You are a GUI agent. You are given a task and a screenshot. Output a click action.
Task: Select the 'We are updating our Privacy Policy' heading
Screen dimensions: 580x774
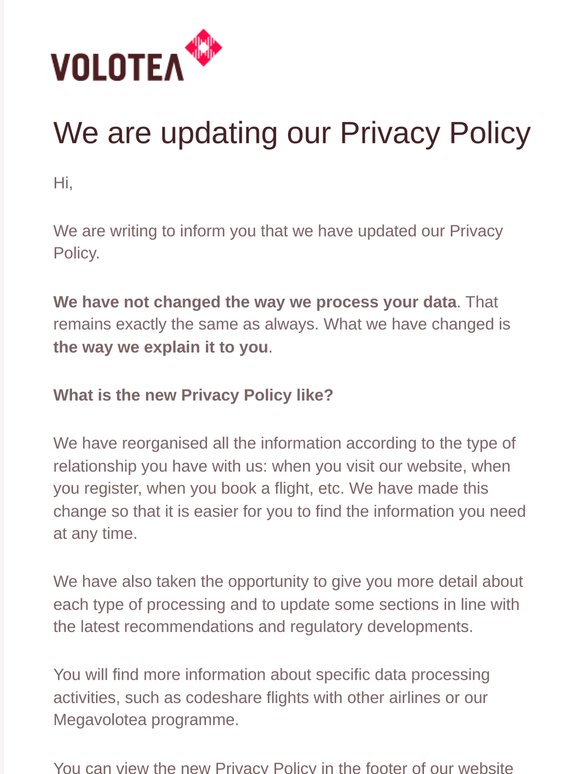(292, 133)
